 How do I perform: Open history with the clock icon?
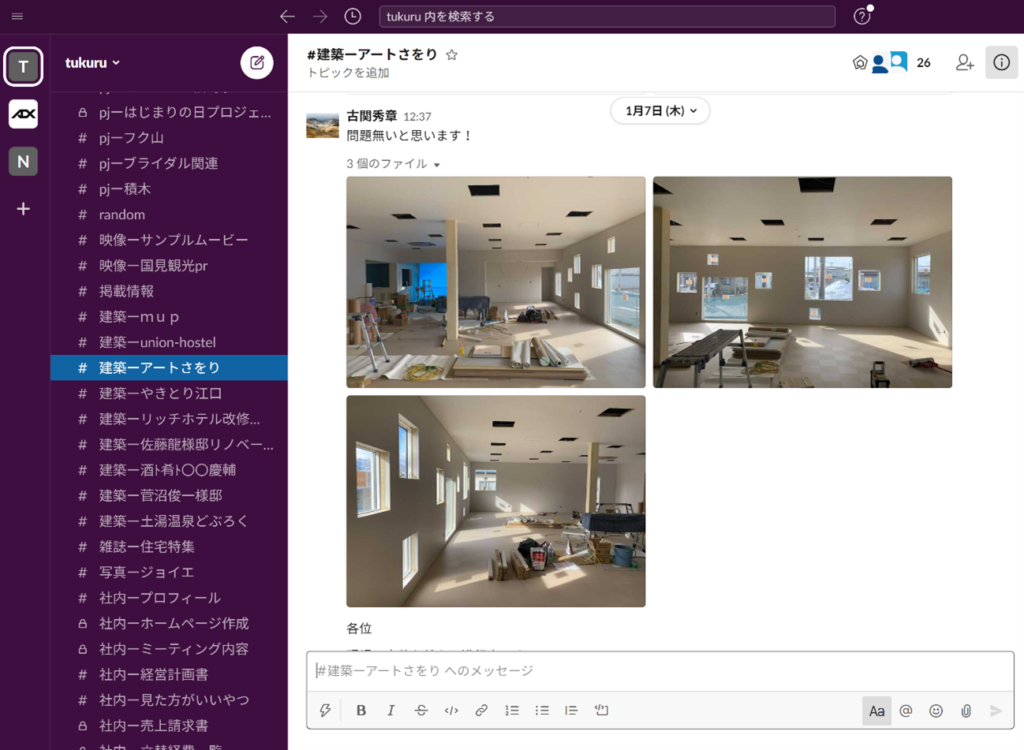(352, 16)
